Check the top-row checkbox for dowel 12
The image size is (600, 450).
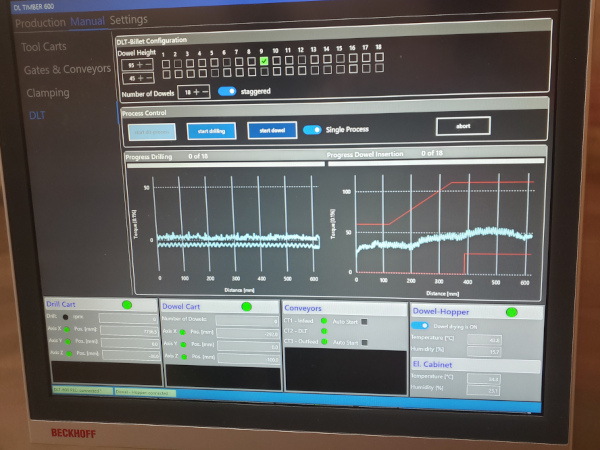coord(302,60)
